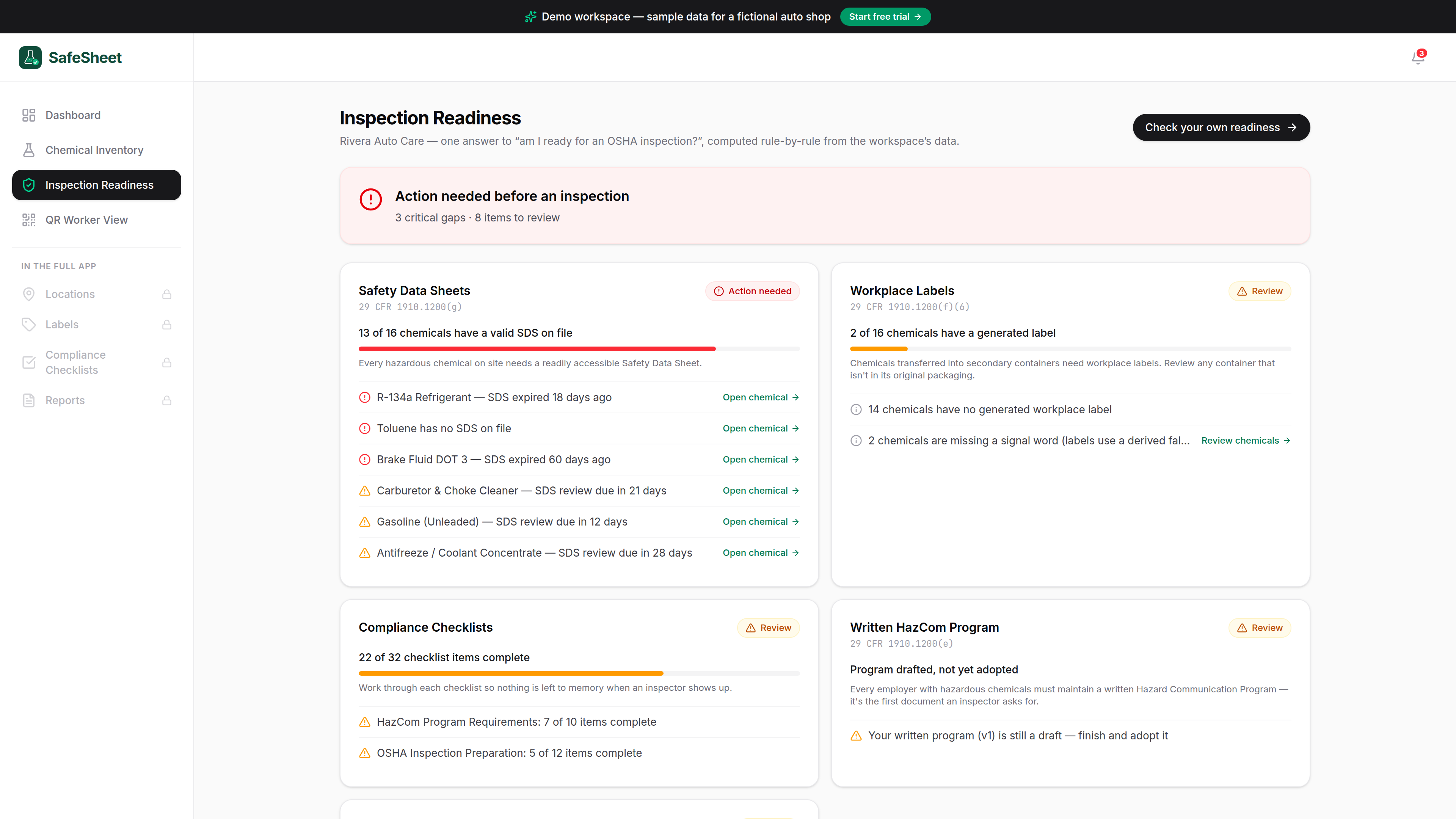
Task: Click the alert icon beside Brake Fluid DOT 3
Action: (364, 460)
